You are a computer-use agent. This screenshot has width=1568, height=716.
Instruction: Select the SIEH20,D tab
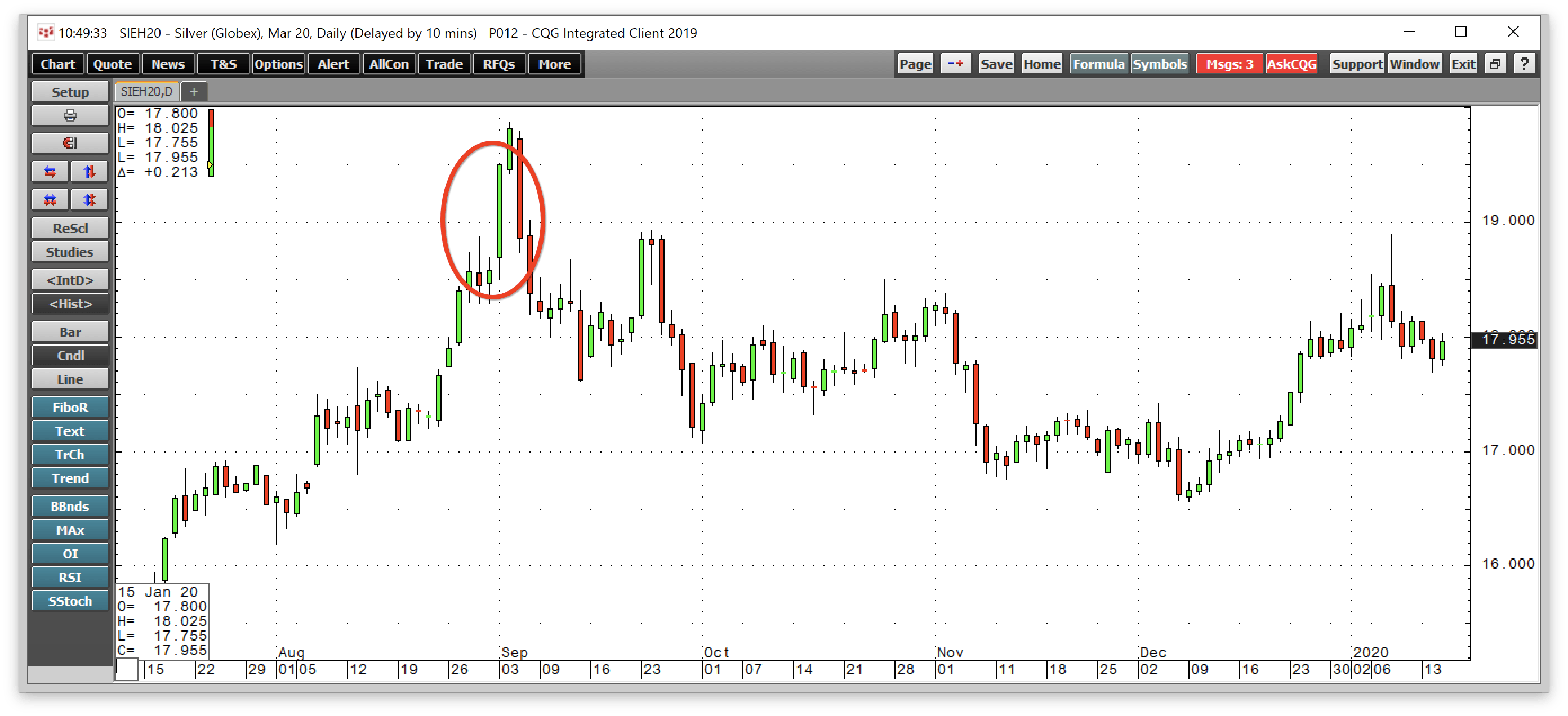point(145,91)
